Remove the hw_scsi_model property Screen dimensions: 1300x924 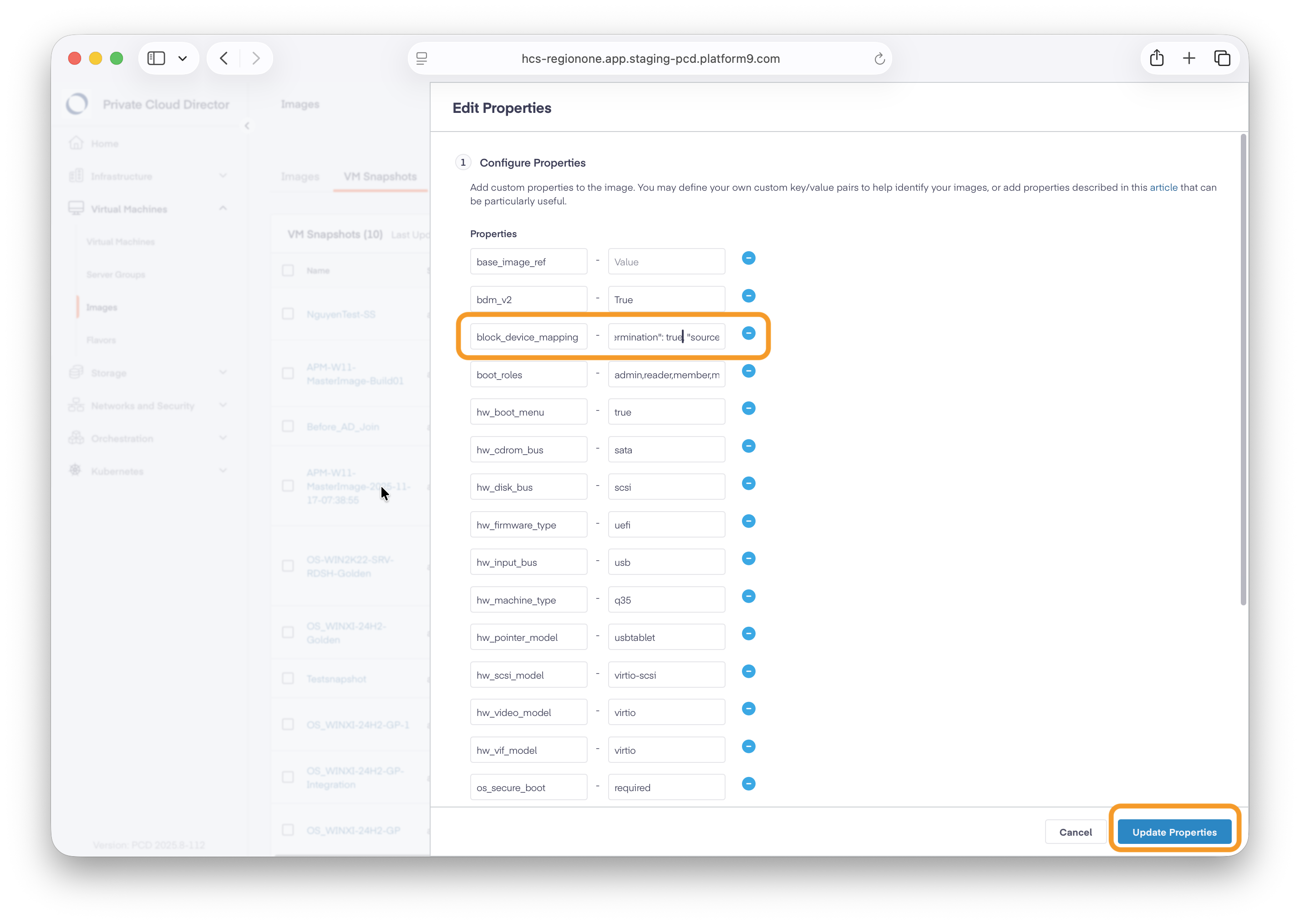tap(748, 671)
